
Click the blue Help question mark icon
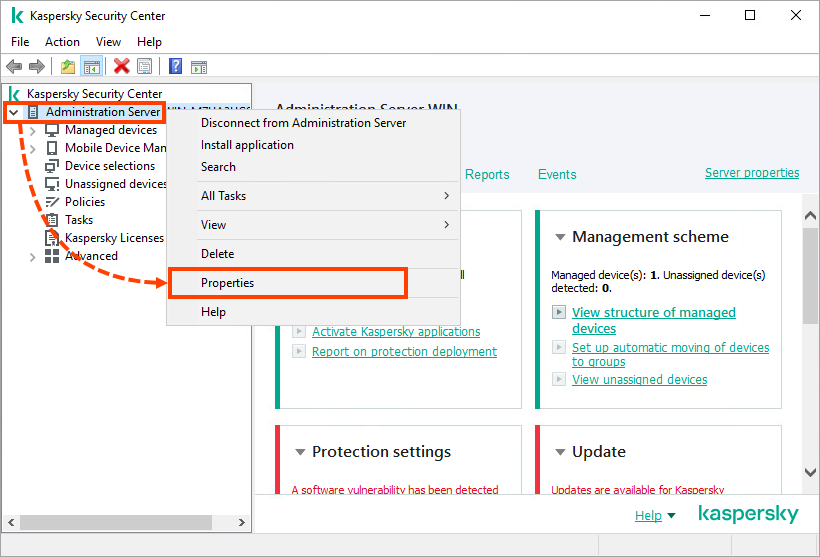(175, 67)
